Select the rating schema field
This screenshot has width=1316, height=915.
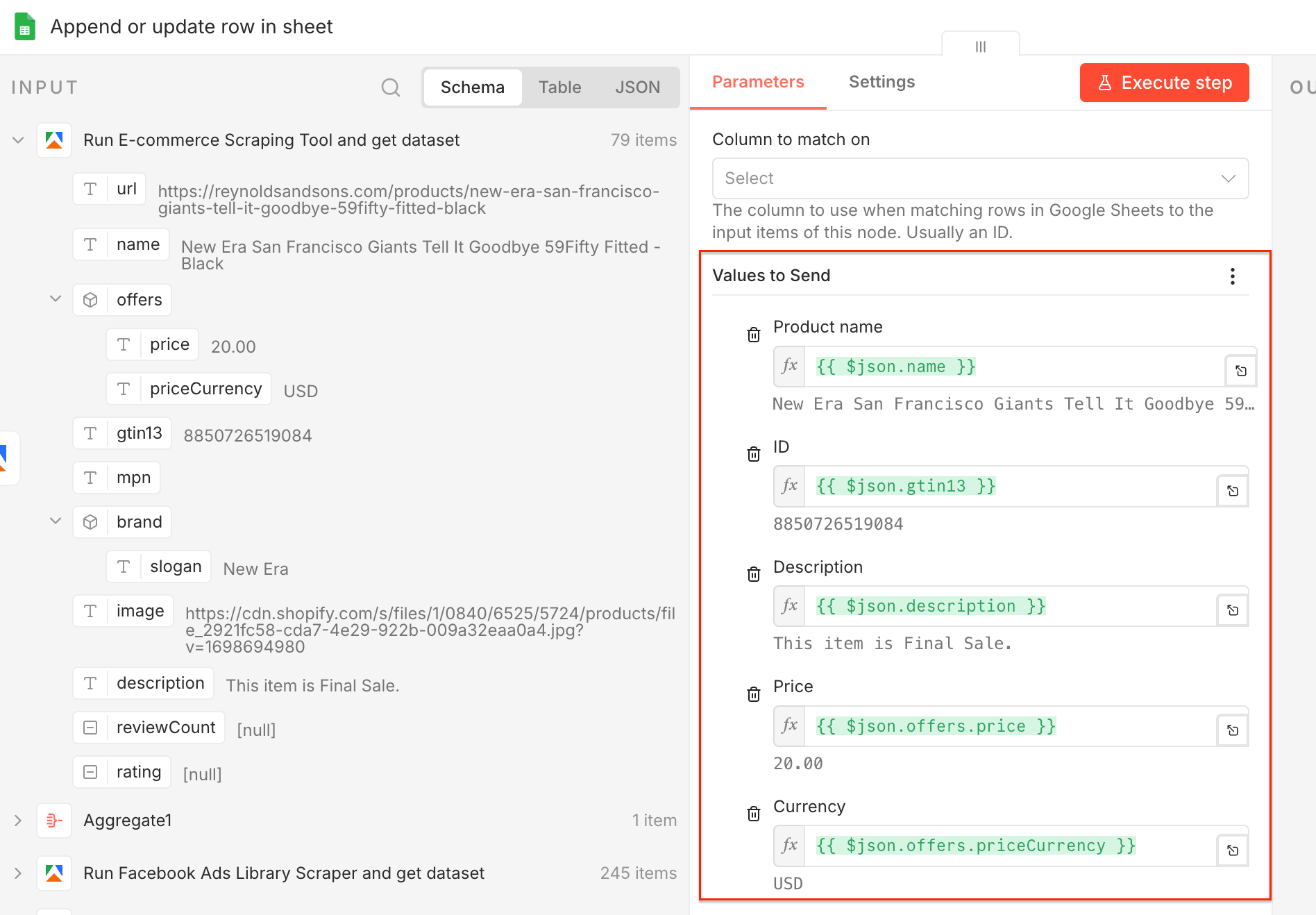pyautogui.click(x=122, y=772)
